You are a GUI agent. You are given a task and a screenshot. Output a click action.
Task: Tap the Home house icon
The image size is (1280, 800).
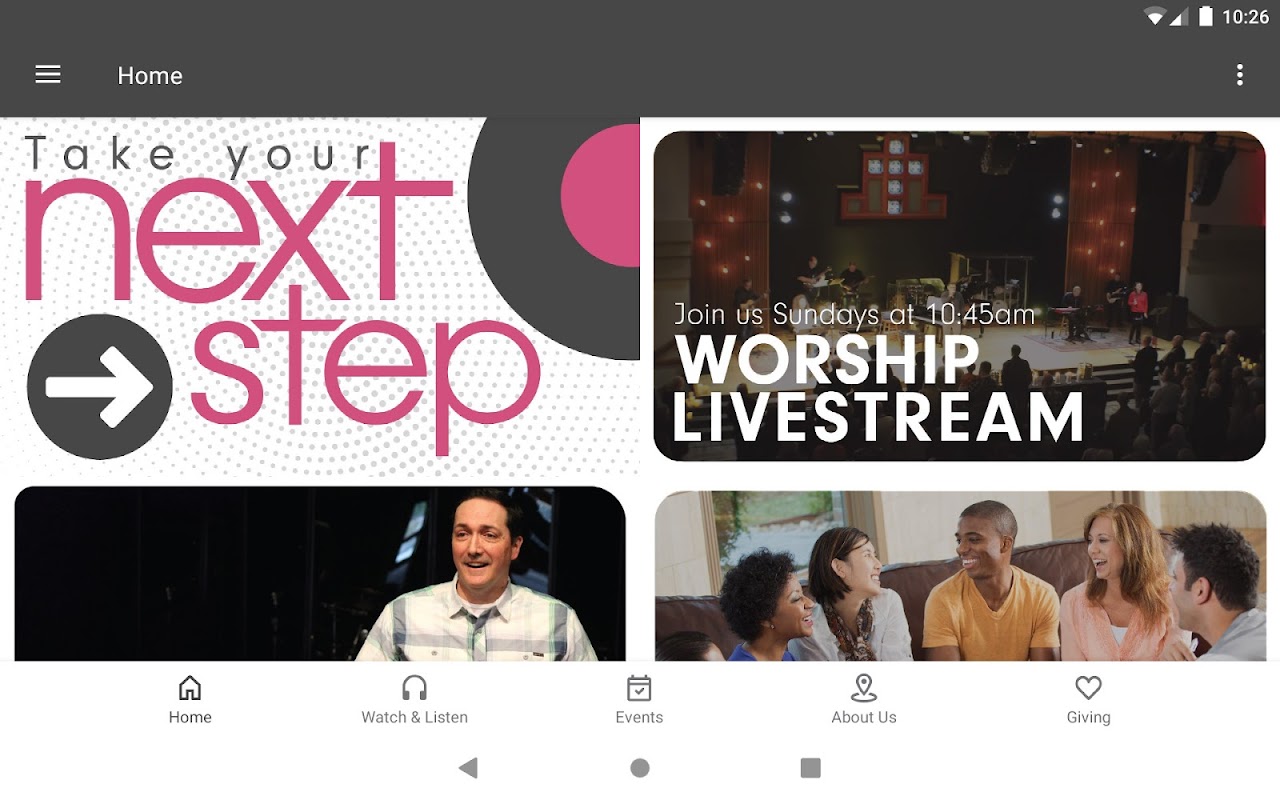pos(189,688)
